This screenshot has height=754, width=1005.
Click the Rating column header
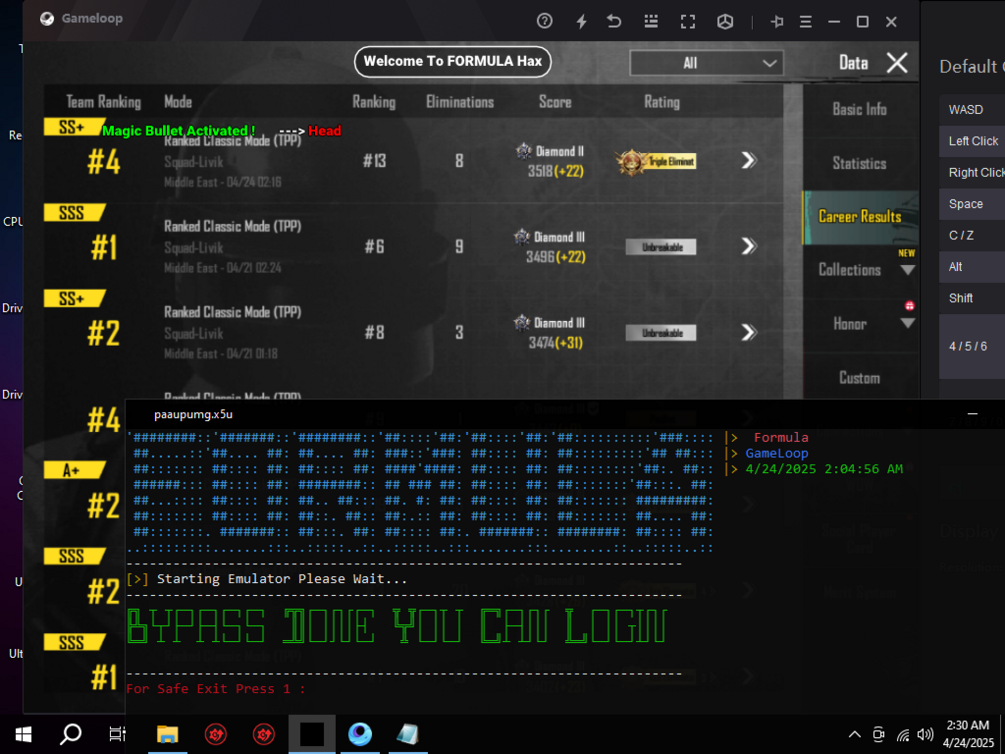click(x=661, y=102)
